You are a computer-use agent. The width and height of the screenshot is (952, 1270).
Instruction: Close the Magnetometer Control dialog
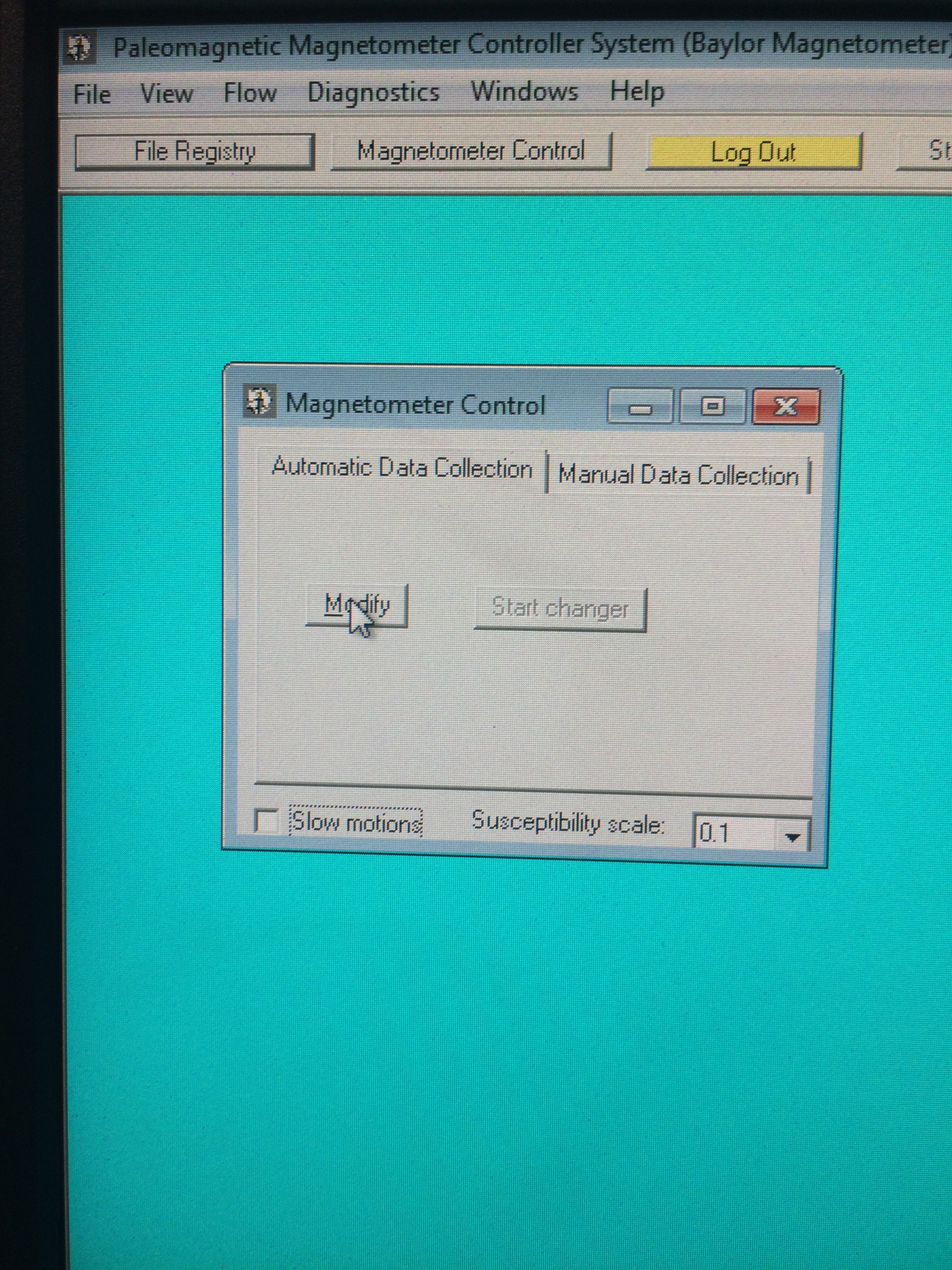[x=786, y=407]
